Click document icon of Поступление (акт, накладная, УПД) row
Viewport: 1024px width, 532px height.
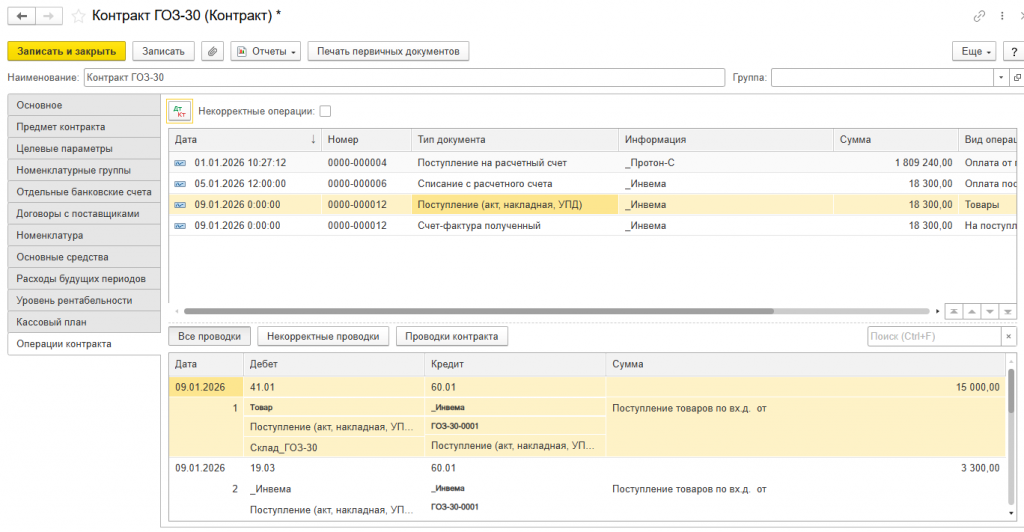coord(180,204)
